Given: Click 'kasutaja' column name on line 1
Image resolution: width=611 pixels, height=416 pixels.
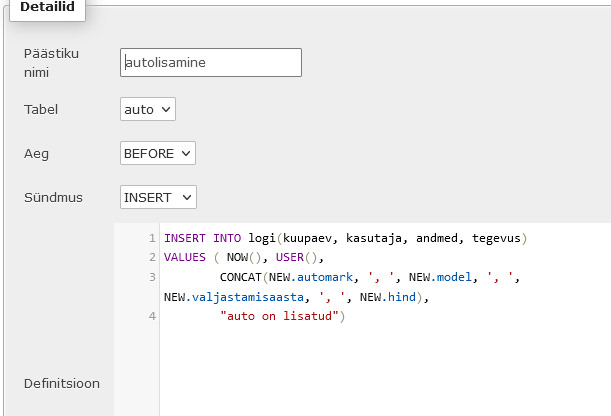Looking at the screenshot, I should point(374,238).
